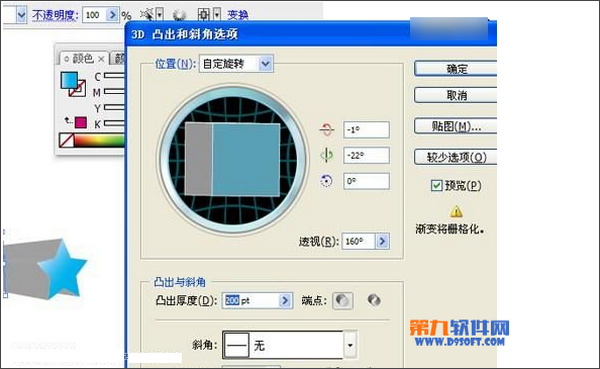Click the X rotation angle input field
The height and width of the screenshot is (369, 600).
tap(366, 130)
